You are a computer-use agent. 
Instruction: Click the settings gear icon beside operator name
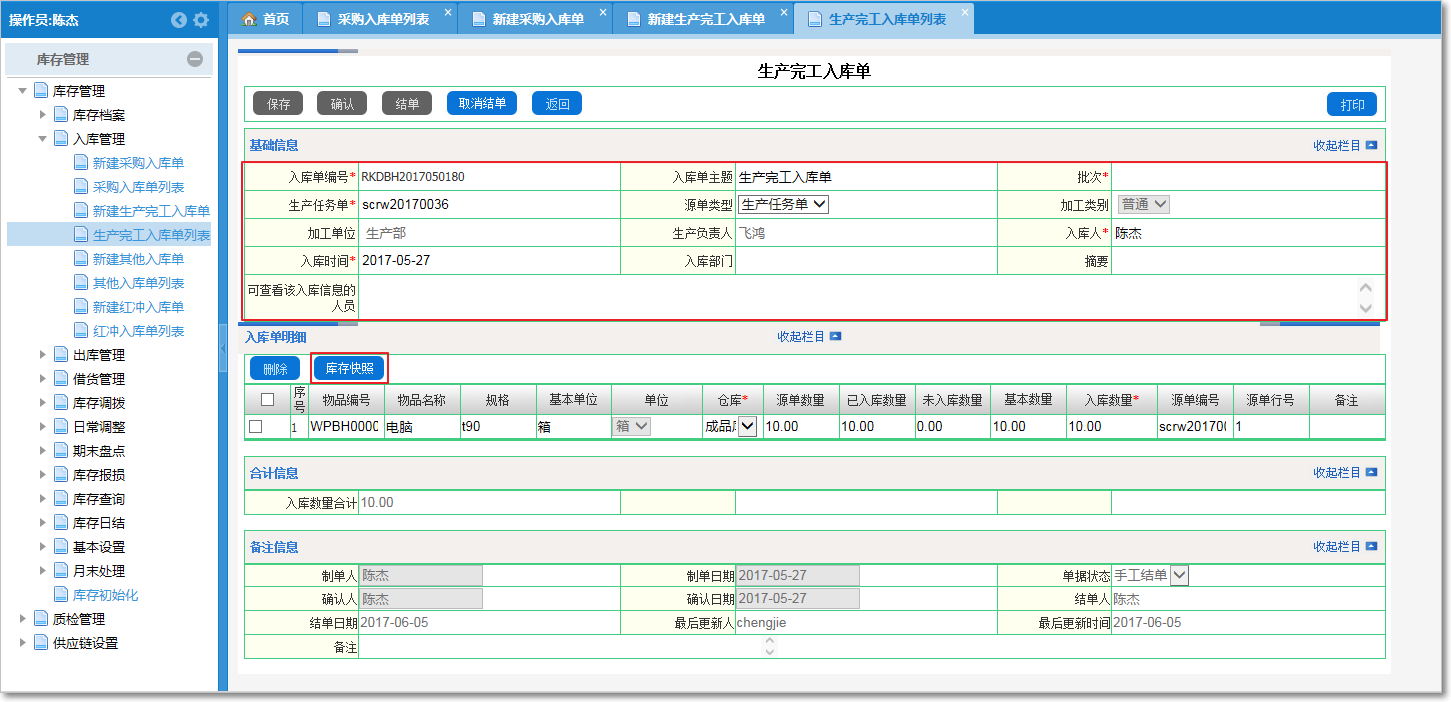point(201,20)
